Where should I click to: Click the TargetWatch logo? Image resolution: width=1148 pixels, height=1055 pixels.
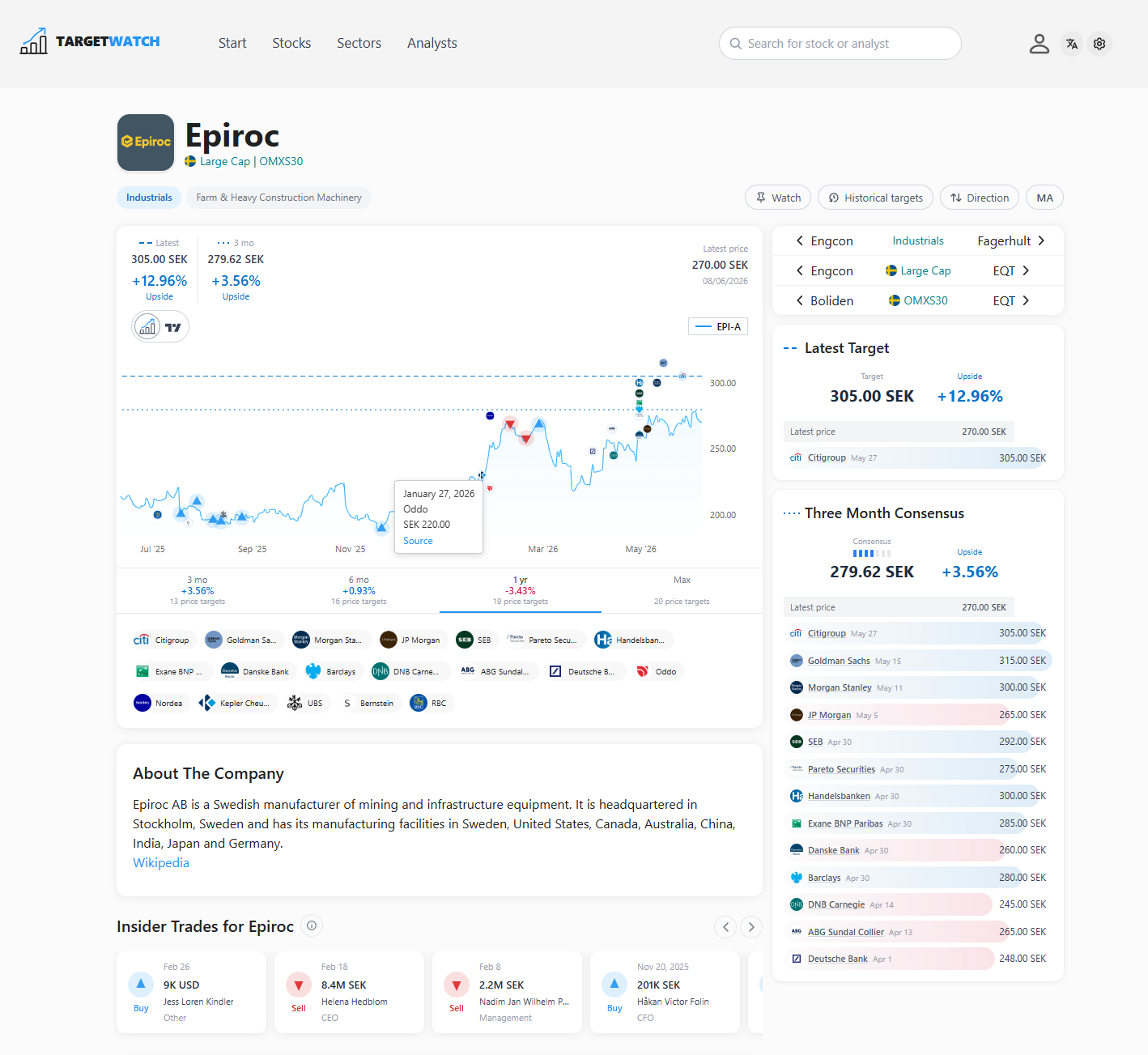90,41
